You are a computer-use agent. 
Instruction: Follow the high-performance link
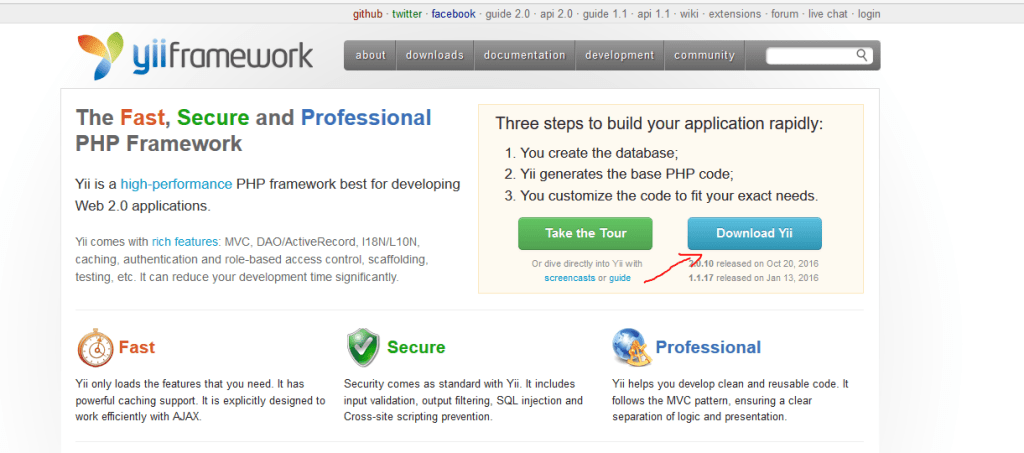(176, 184)
